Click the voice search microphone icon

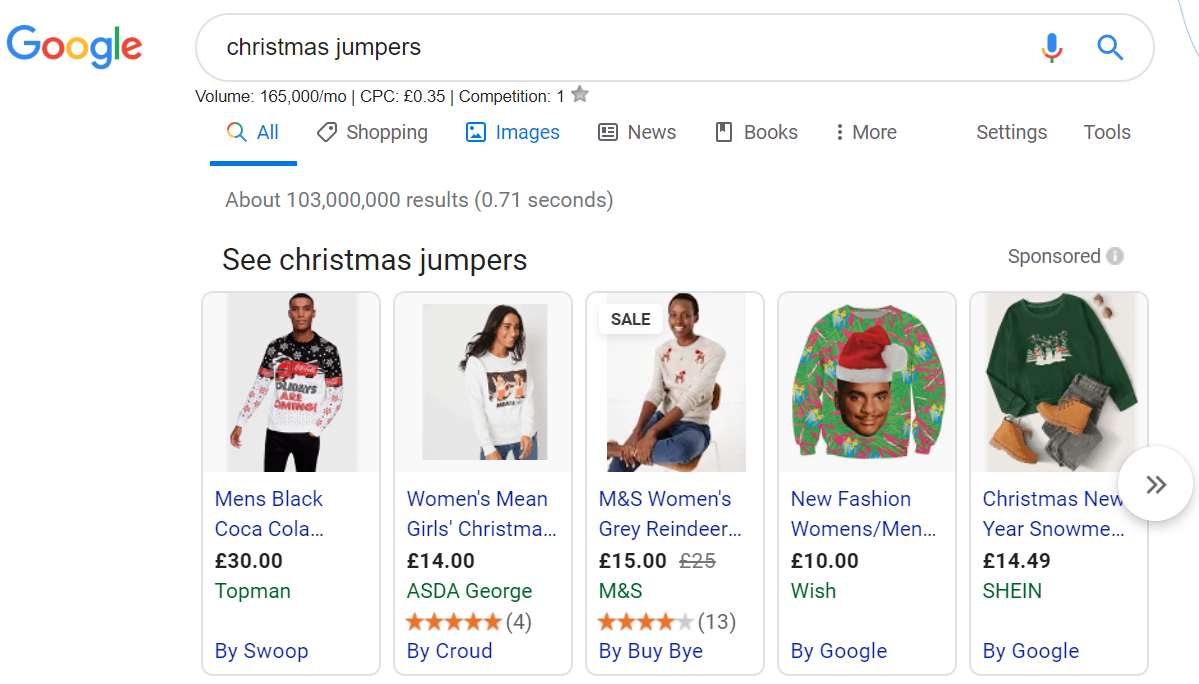(x=1051, y=47)
